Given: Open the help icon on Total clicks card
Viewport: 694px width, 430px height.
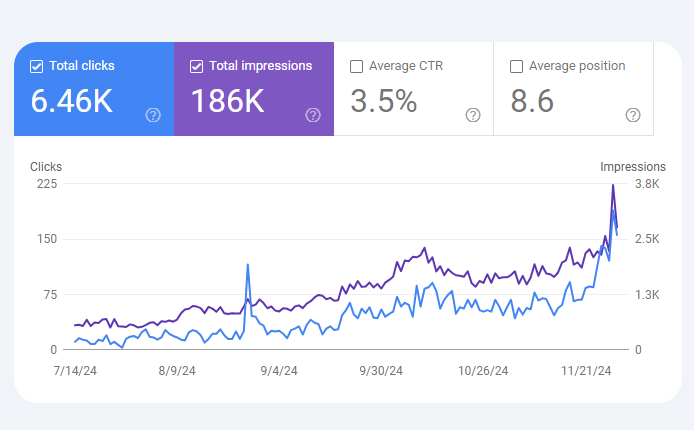Looking at the screenshot, I should pyautogui.click(x=153, y=115).
